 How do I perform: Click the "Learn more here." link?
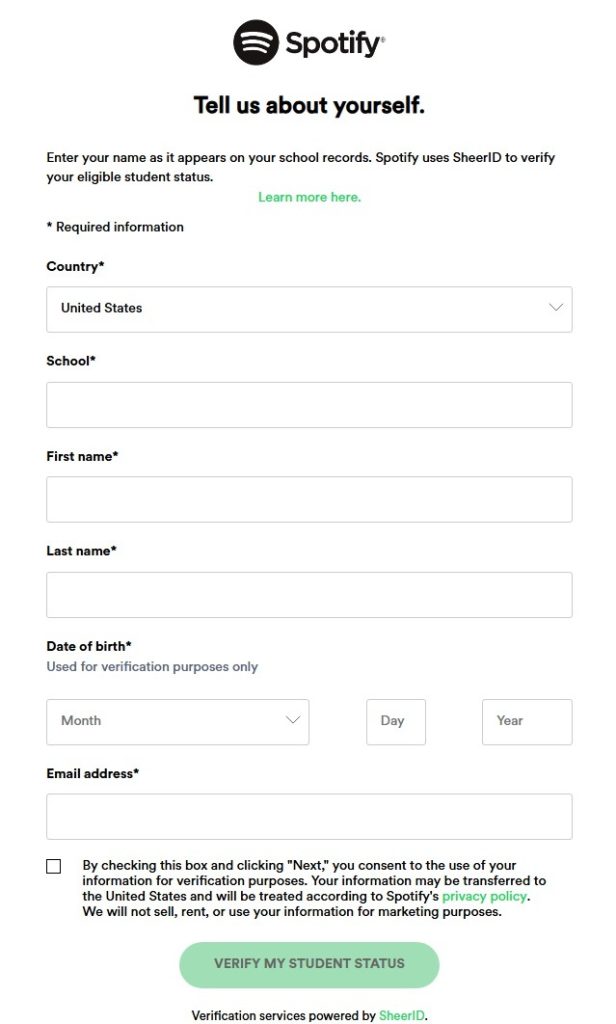[x=309, y=197]
